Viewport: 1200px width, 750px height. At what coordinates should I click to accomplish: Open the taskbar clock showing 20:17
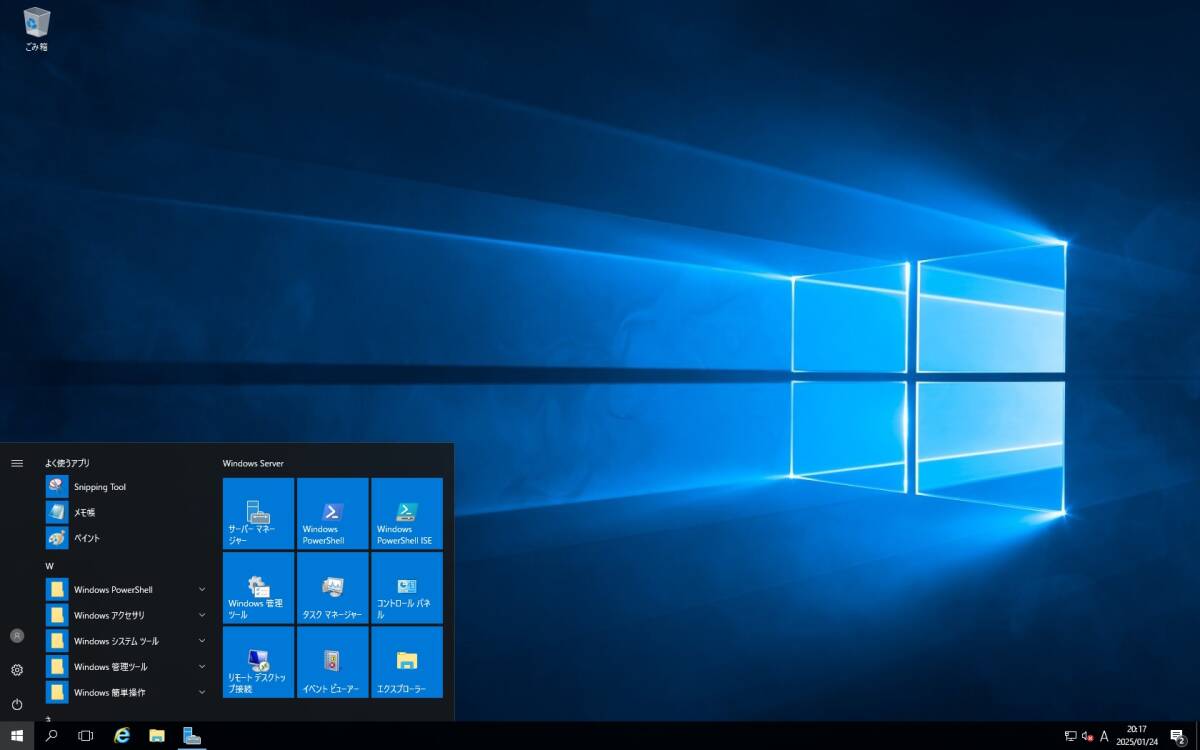tap(1138, 736)
